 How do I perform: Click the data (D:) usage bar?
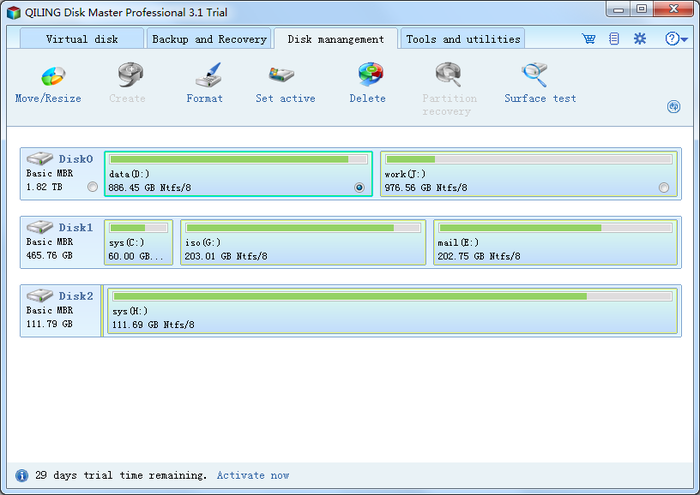pos(238,159)
